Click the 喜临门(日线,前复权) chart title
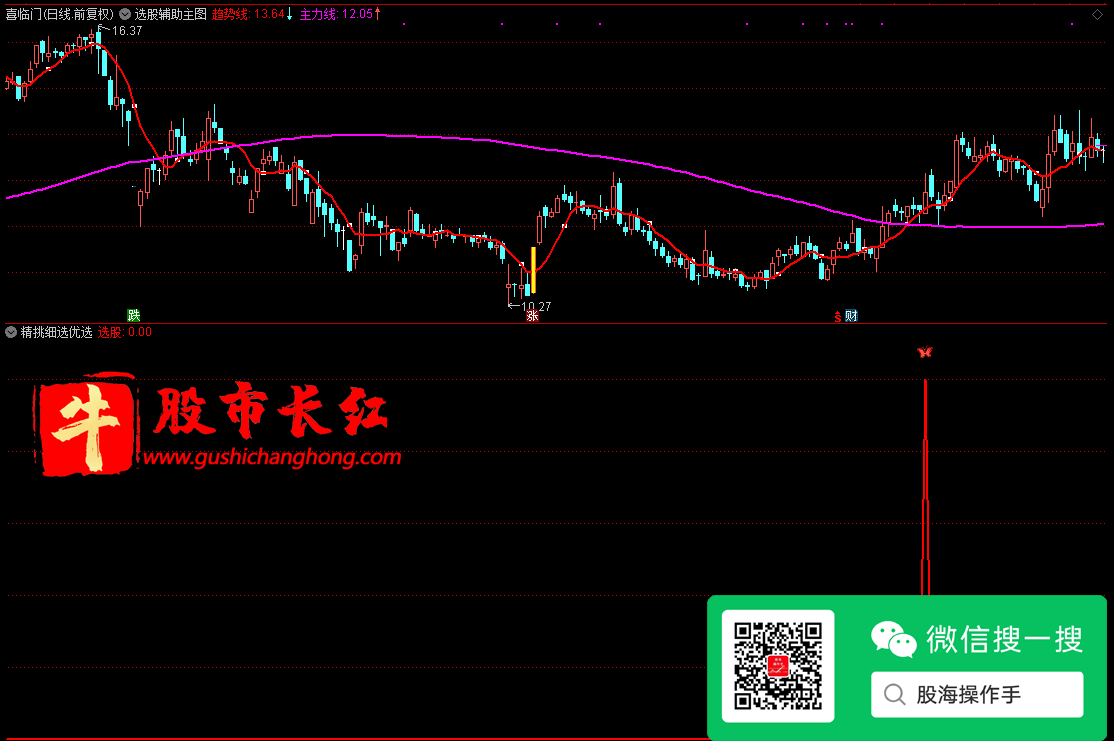Viewport: 1114px width, 741px height. tap(60, 14)
